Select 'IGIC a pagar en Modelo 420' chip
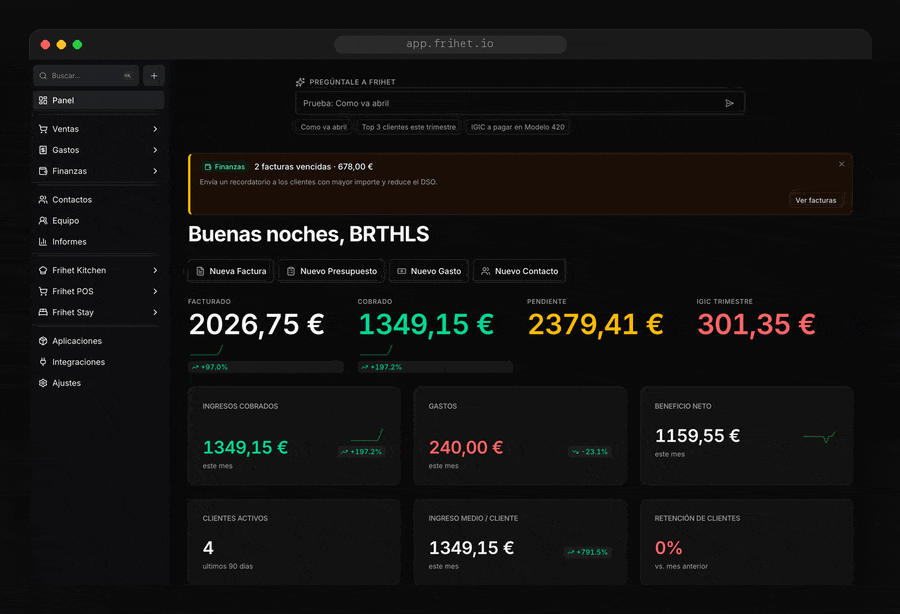This screenshot has width=900, height=614. pyautogui.click(x=518, y=127)
